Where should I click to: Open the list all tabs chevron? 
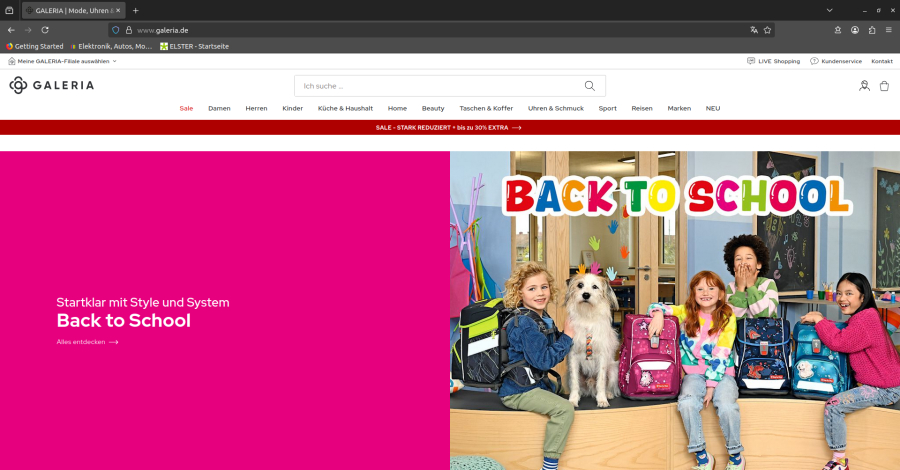[x=829, y=10]
